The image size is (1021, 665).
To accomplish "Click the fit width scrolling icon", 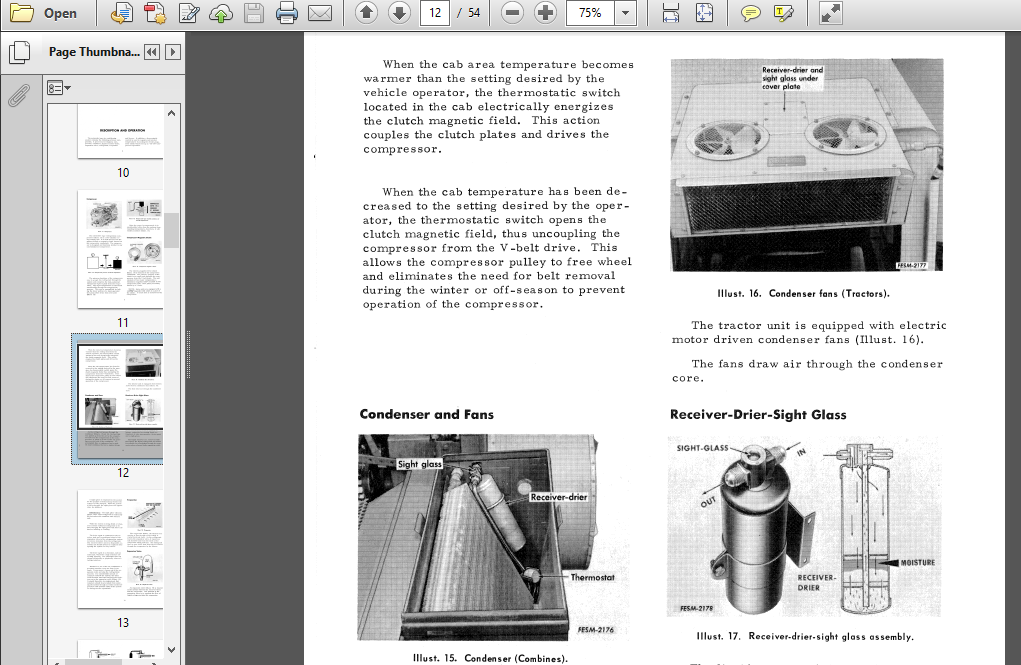I will (671, 13).
